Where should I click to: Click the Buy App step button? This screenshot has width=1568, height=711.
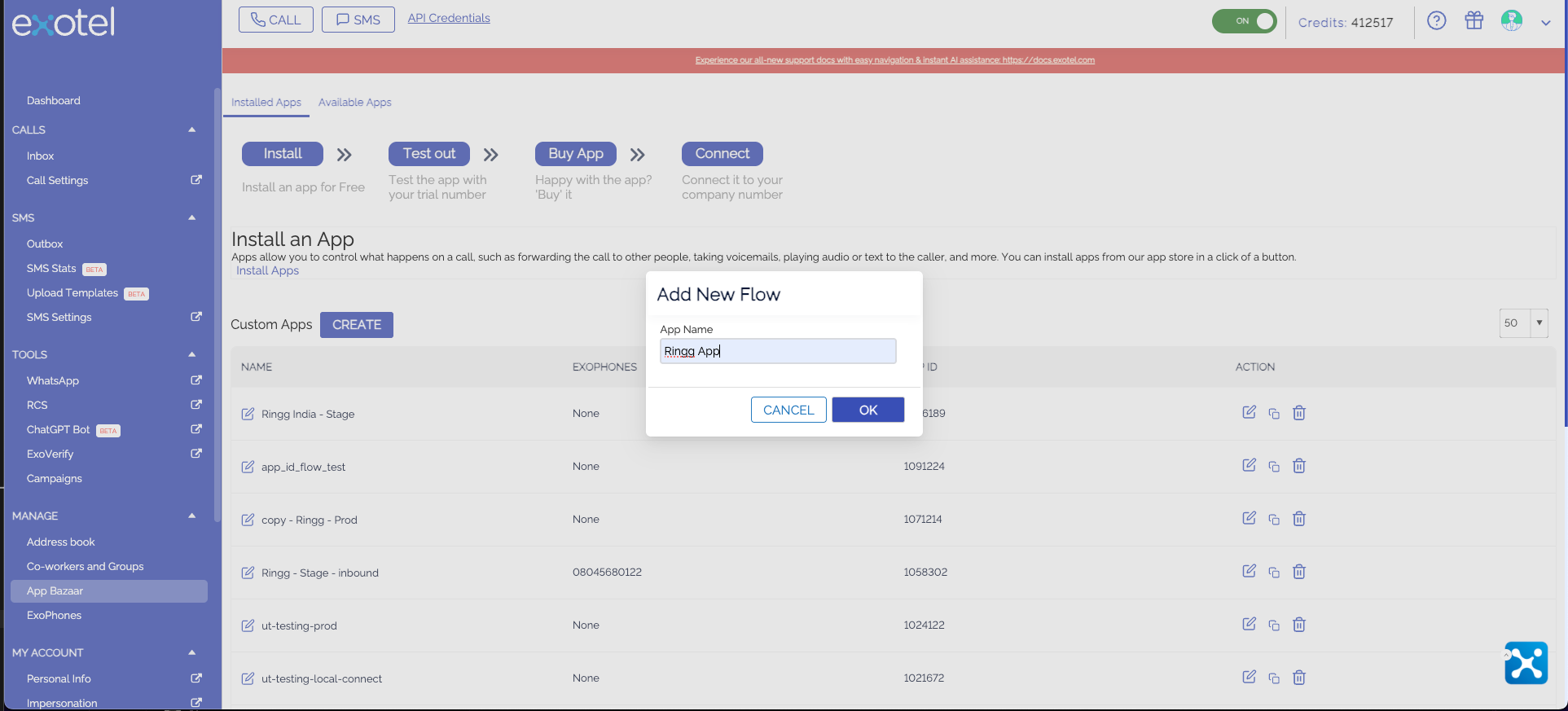click(576, 154)
